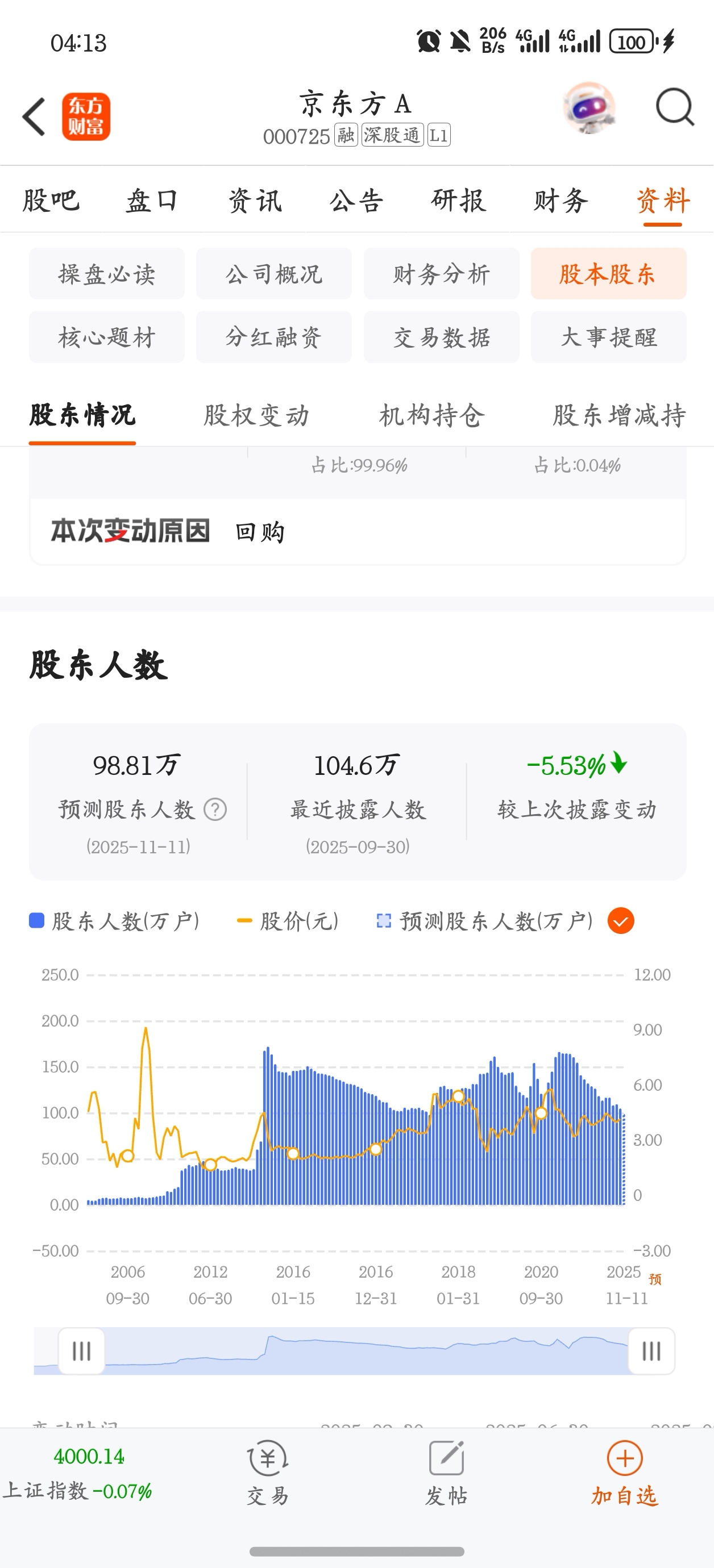Screen dimensions: 714x1568
Task: Tap the search magnifier icon
Action: coord(675,107)
